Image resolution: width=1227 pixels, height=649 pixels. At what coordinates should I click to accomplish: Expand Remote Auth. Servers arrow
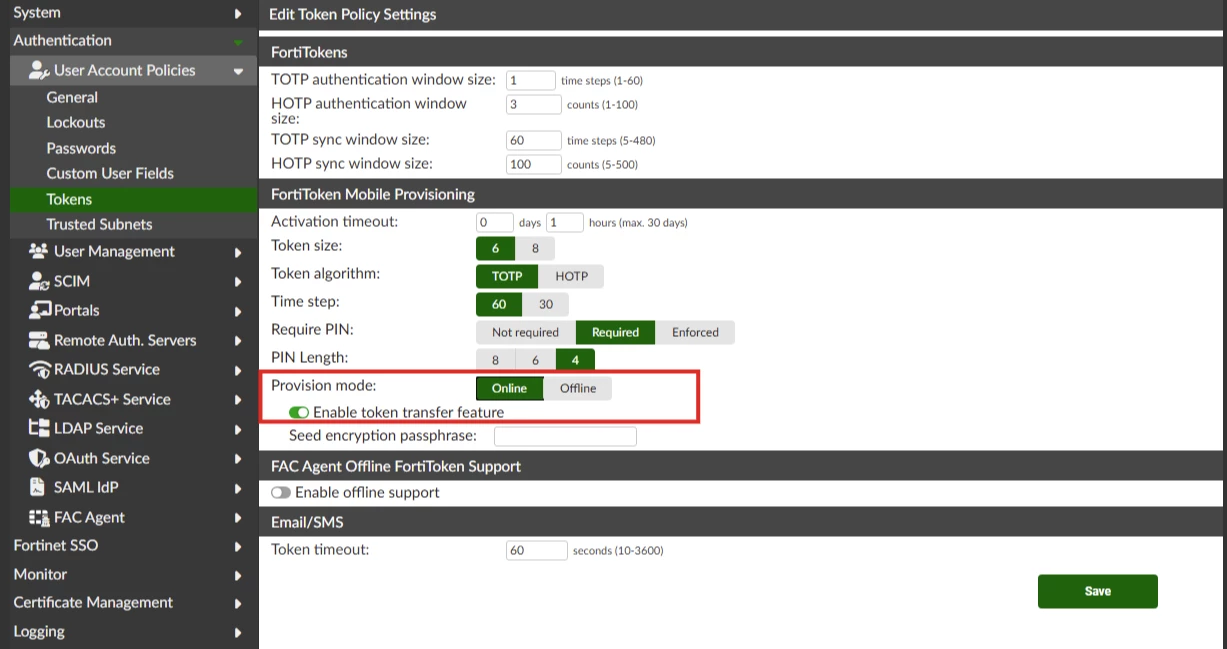[x=238, y=341]
